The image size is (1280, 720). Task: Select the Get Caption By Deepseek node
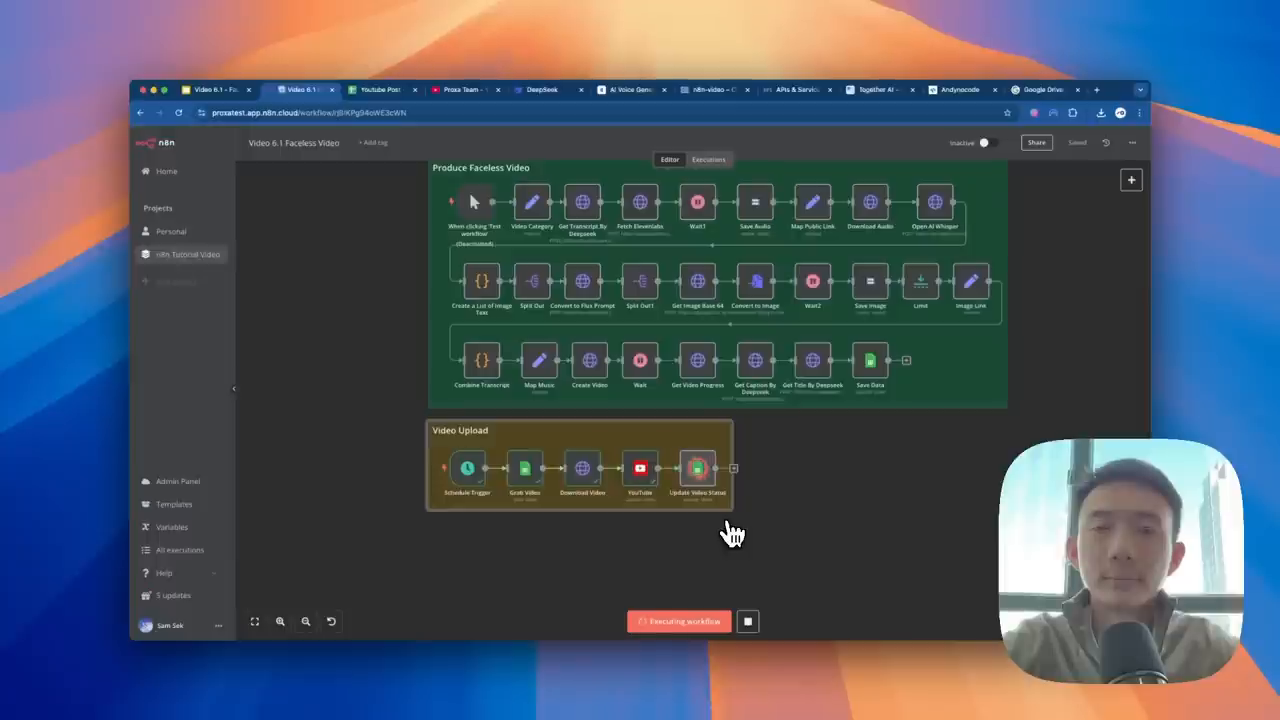click(x=755, y=360)
